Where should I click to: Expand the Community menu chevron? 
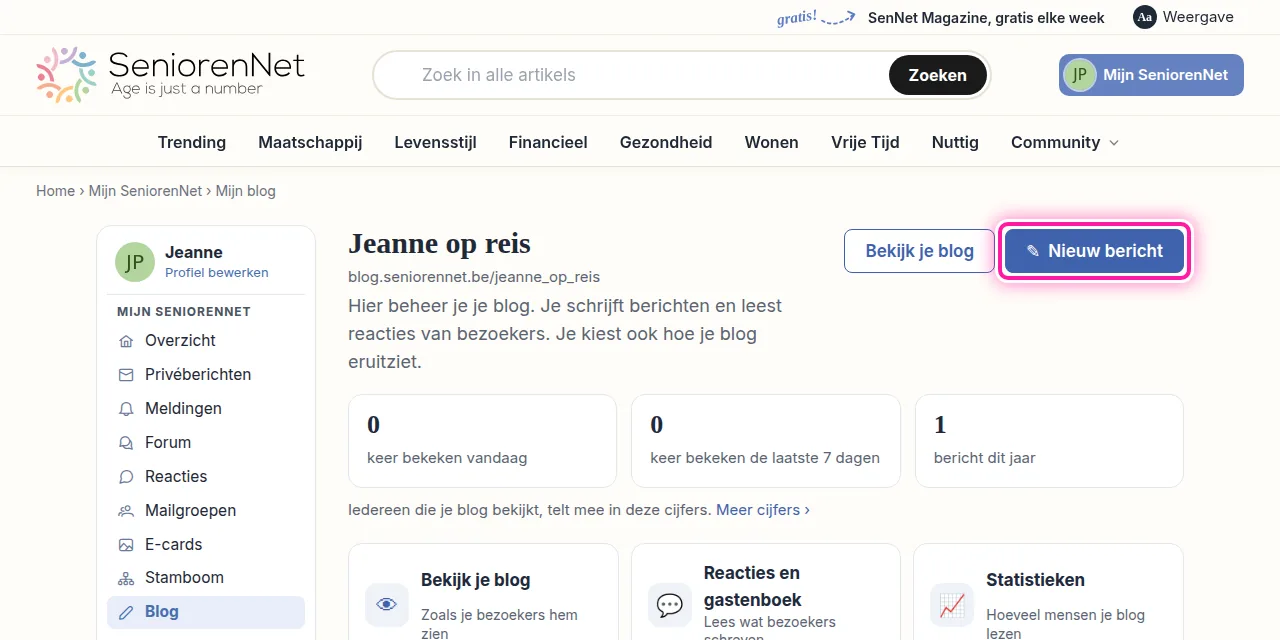click(1114, 143)
